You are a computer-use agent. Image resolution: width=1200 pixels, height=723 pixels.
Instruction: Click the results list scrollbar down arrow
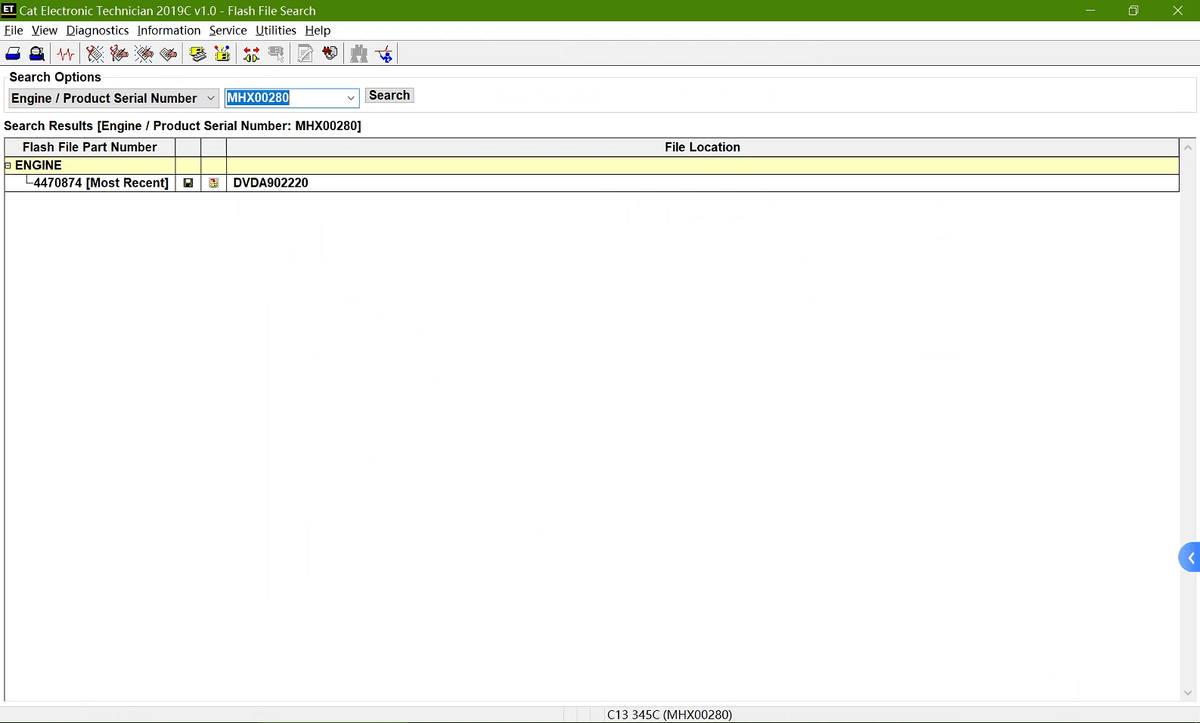(x=1188, y=693)
